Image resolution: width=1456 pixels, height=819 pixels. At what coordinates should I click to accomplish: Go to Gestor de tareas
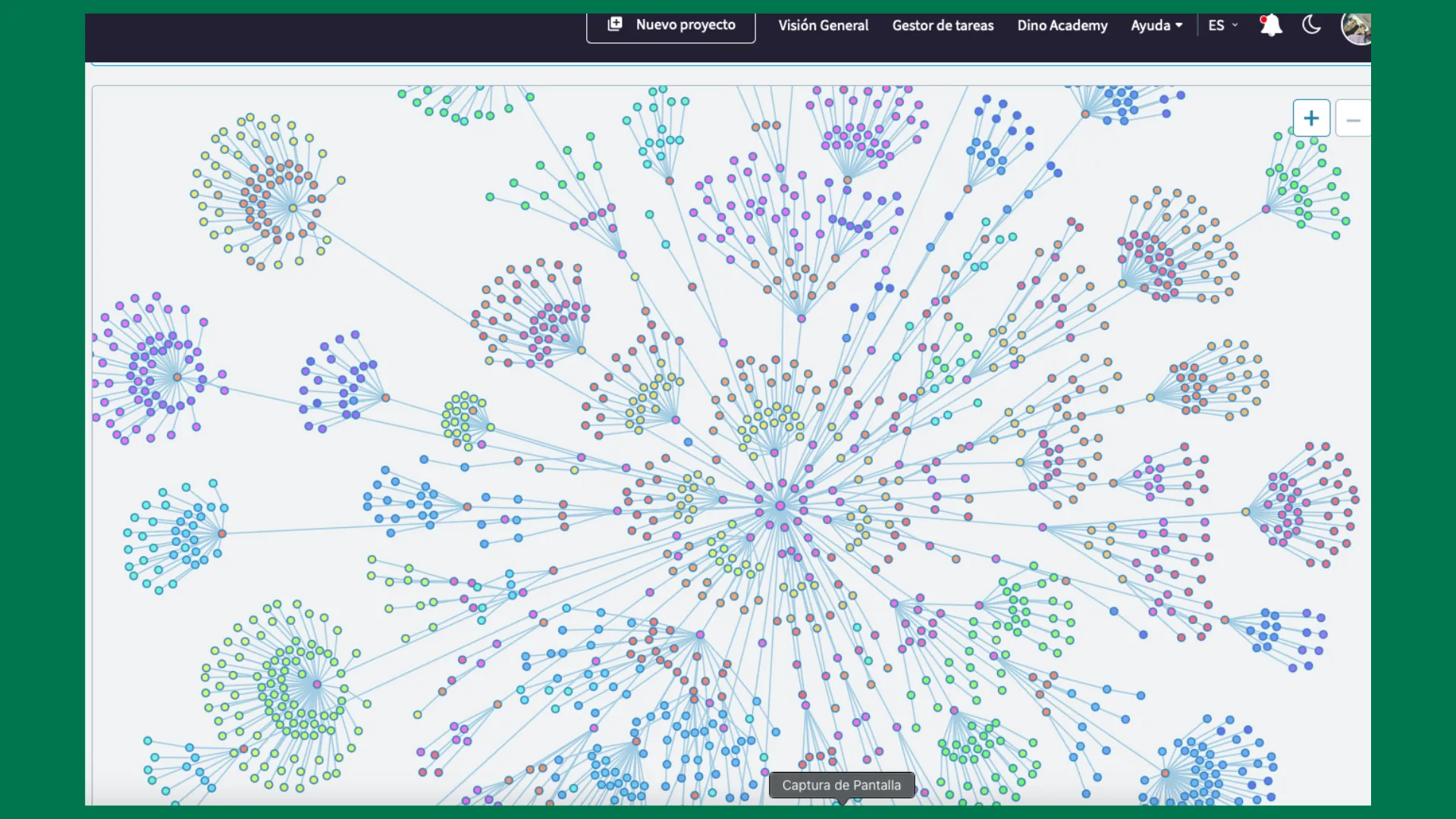click(943, 25)
